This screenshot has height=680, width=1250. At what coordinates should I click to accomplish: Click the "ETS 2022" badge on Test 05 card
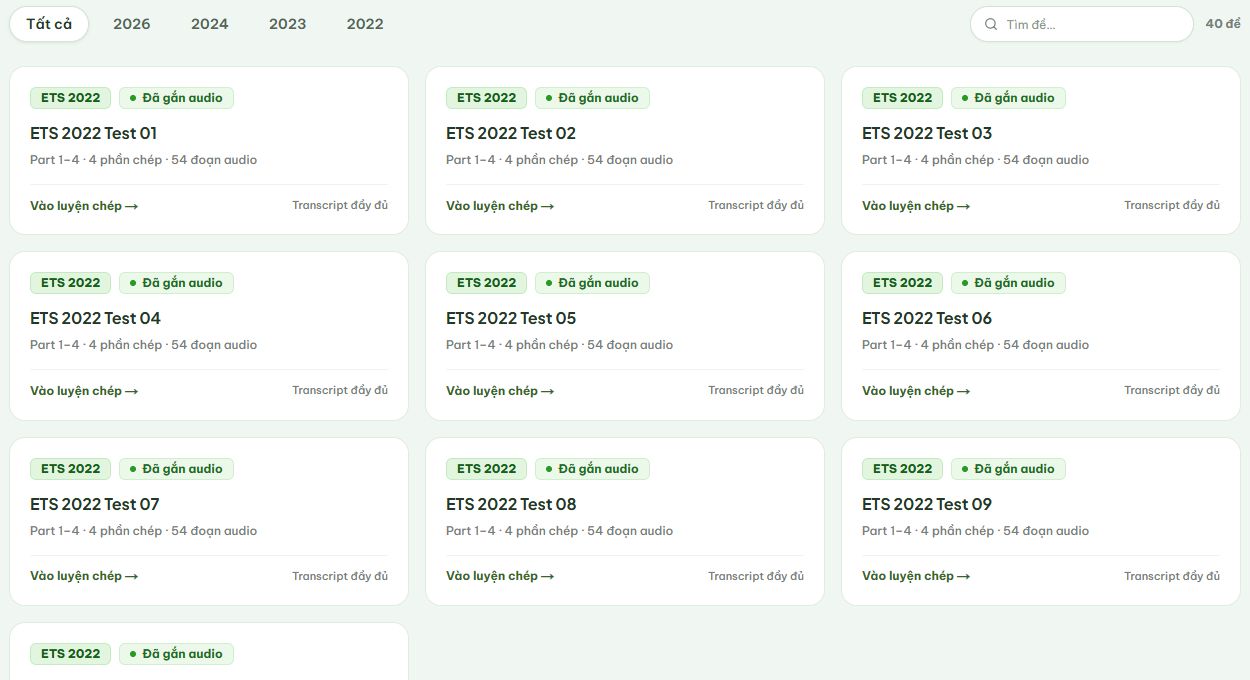[487, 283]
